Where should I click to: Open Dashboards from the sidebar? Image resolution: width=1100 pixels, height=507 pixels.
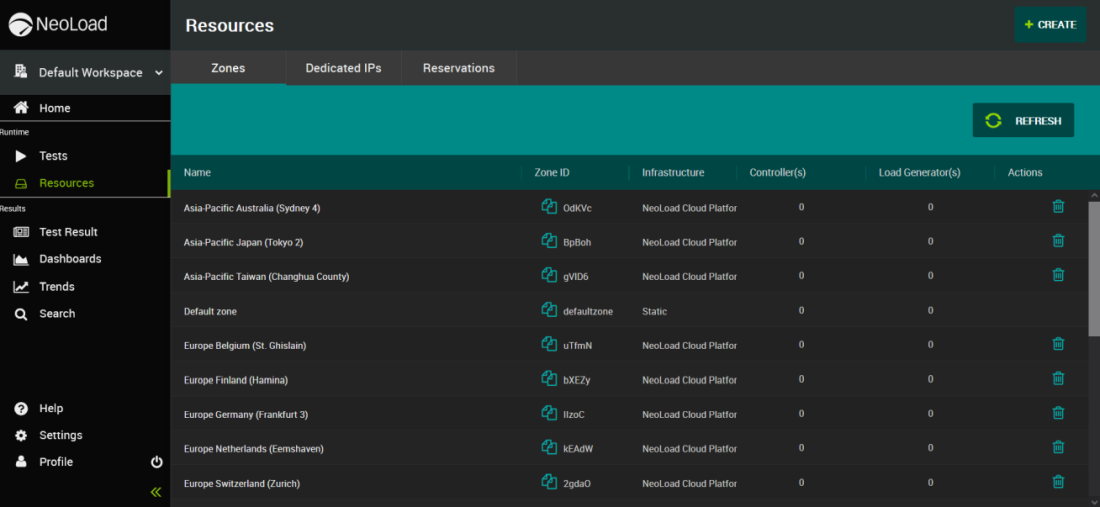(70, 259)
